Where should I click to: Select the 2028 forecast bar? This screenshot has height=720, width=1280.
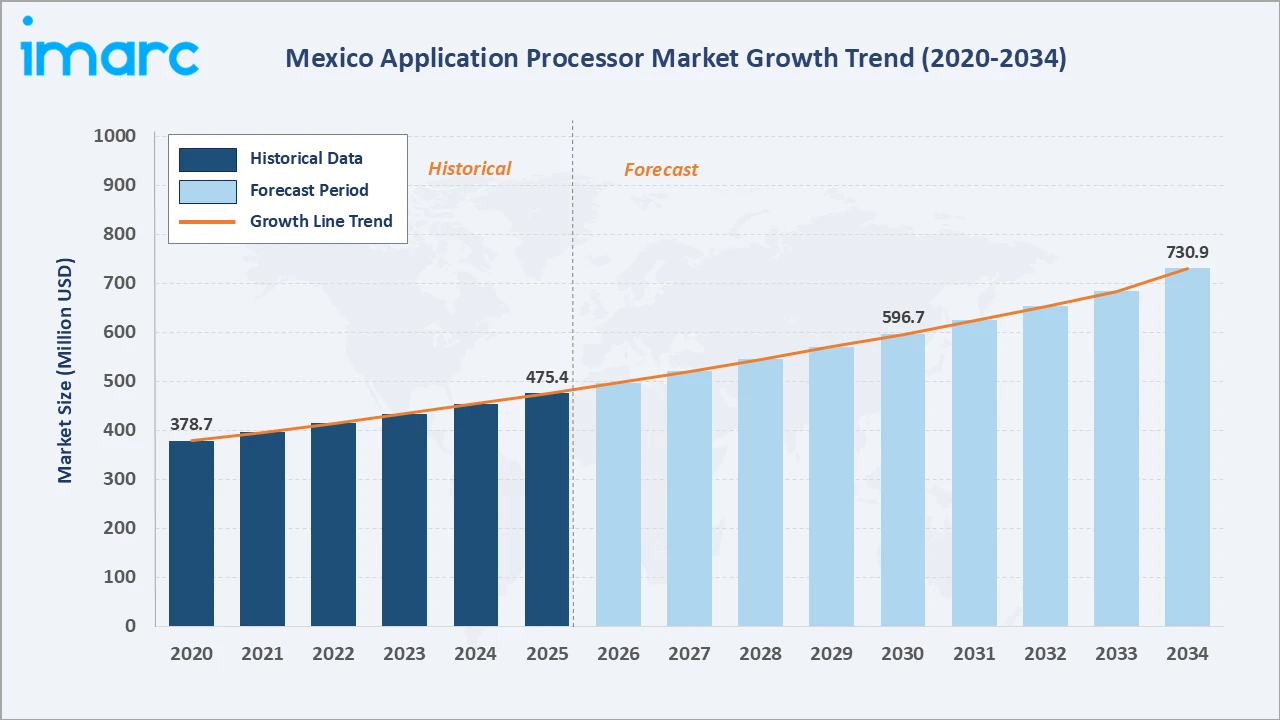click(x=761, y=492)
